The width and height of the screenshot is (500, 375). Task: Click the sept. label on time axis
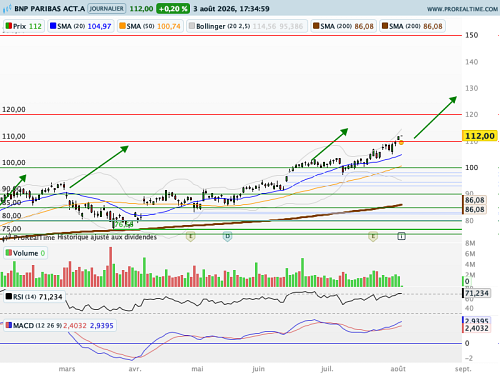tap(463, 369)
